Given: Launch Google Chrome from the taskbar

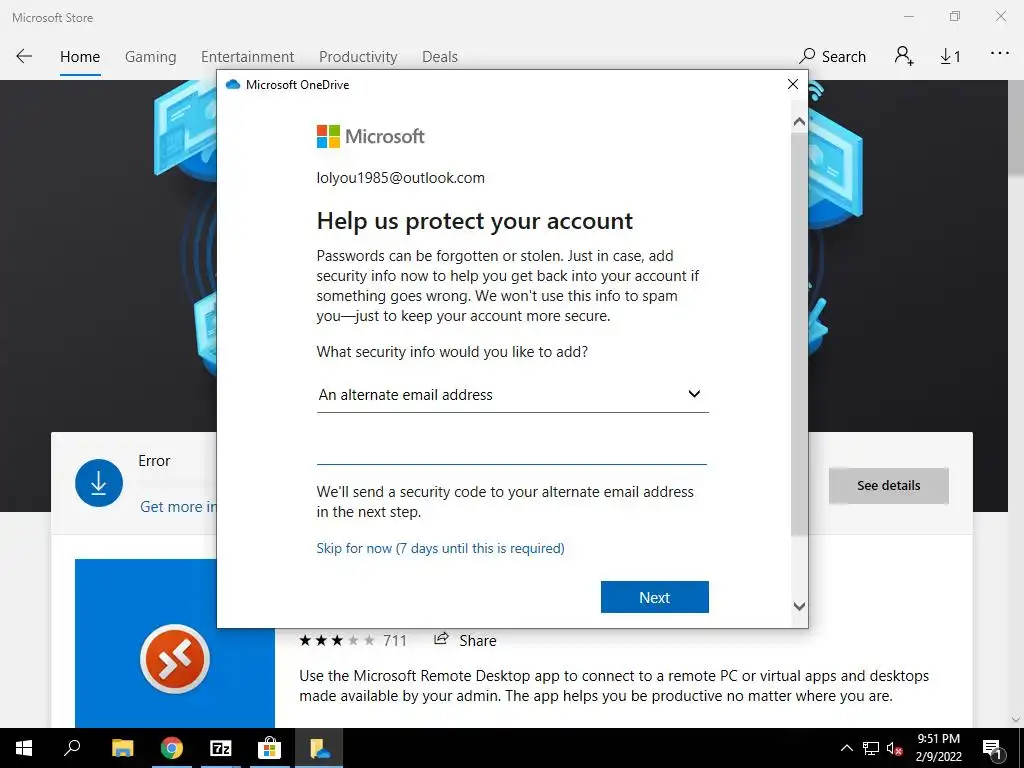Looking at the screenshot, I should (x=171, y=748).
